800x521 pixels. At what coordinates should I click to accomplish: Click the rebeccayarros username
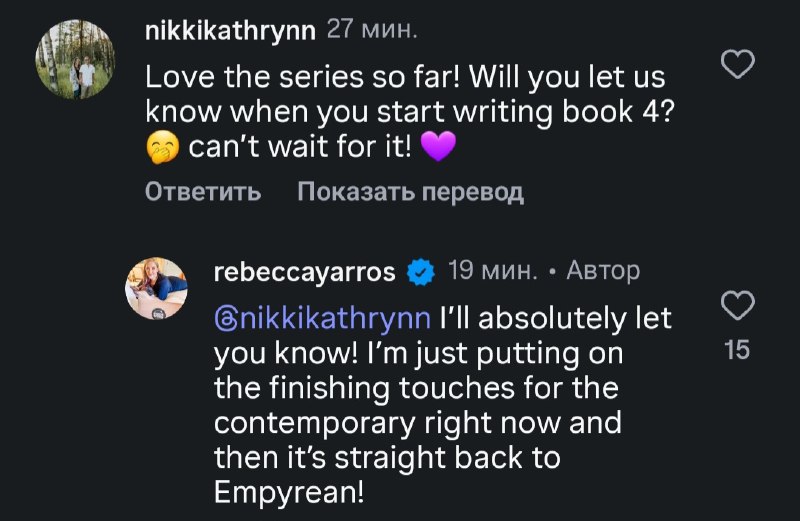coord(305,272)
